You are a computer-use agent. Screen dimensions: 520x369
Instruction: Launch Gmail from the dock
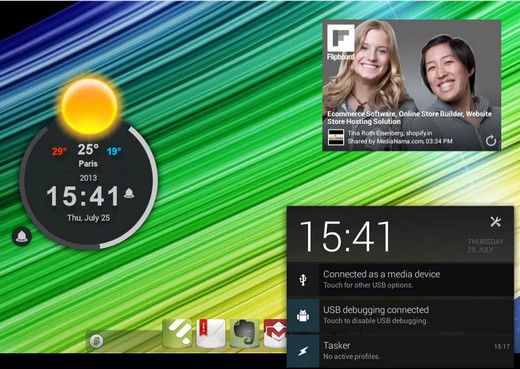275,333
